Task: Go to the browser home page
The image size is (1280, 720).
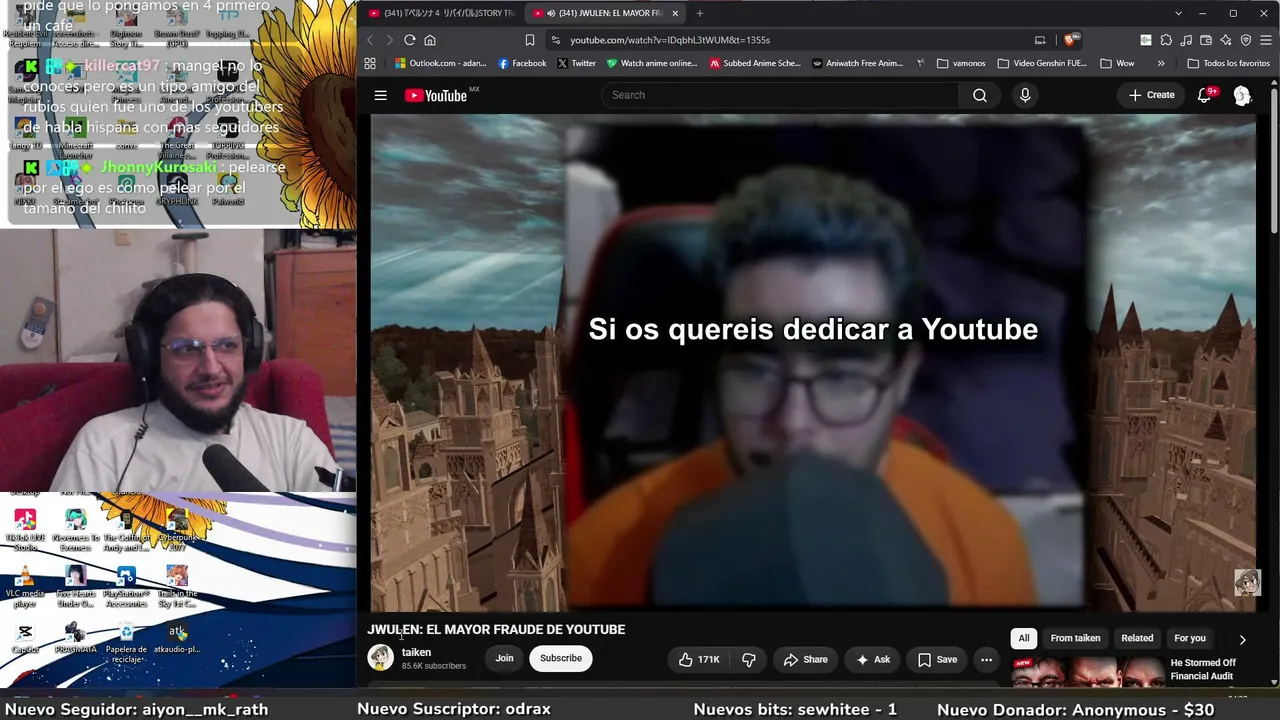Action: (x=430, y=40)
